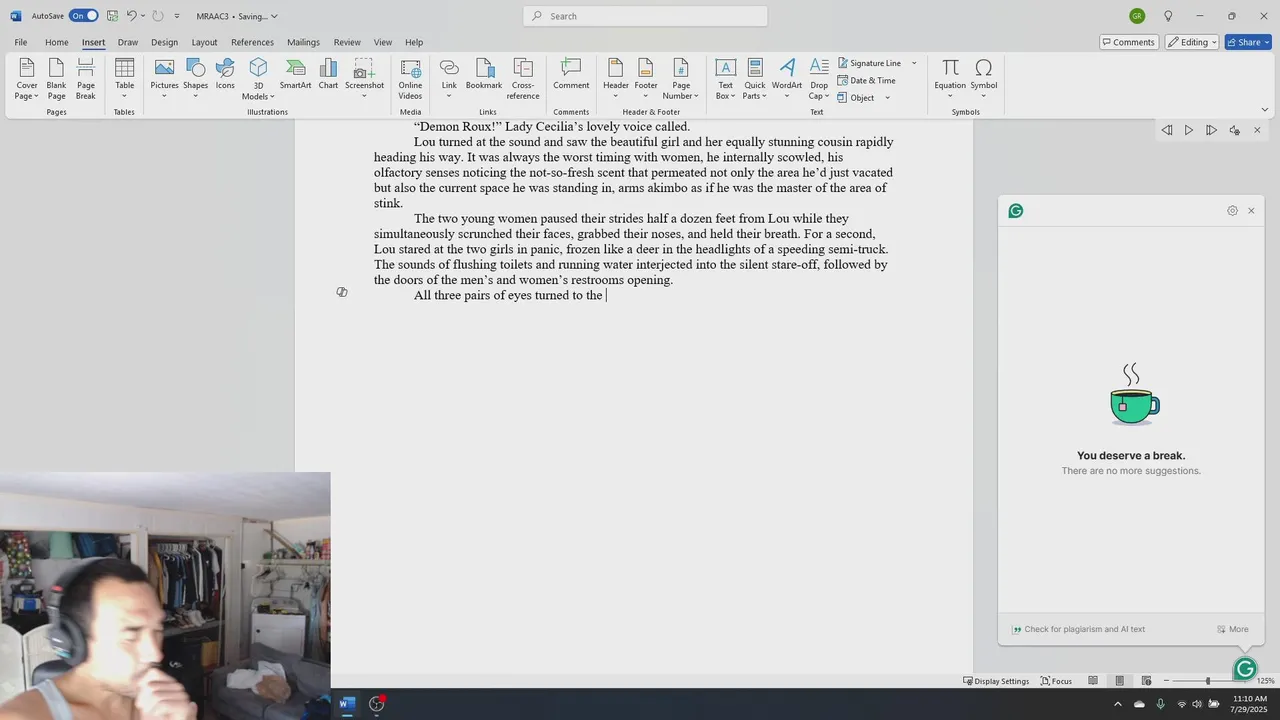Open the Link insert option
Screen dimensions: 1280x720
click(449, 79)
